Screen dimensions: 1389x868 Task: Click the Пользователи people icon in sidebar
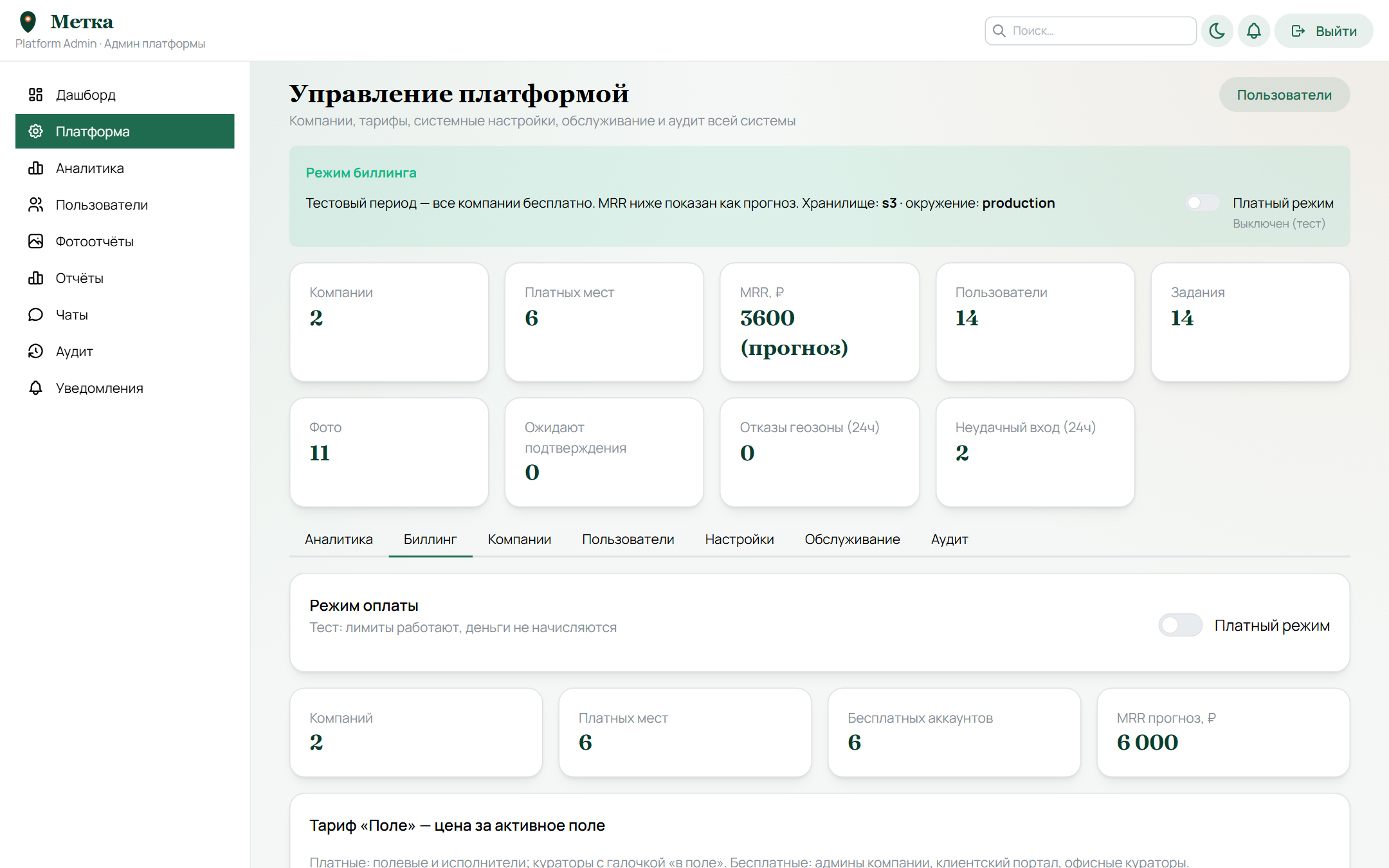[35, 204]
